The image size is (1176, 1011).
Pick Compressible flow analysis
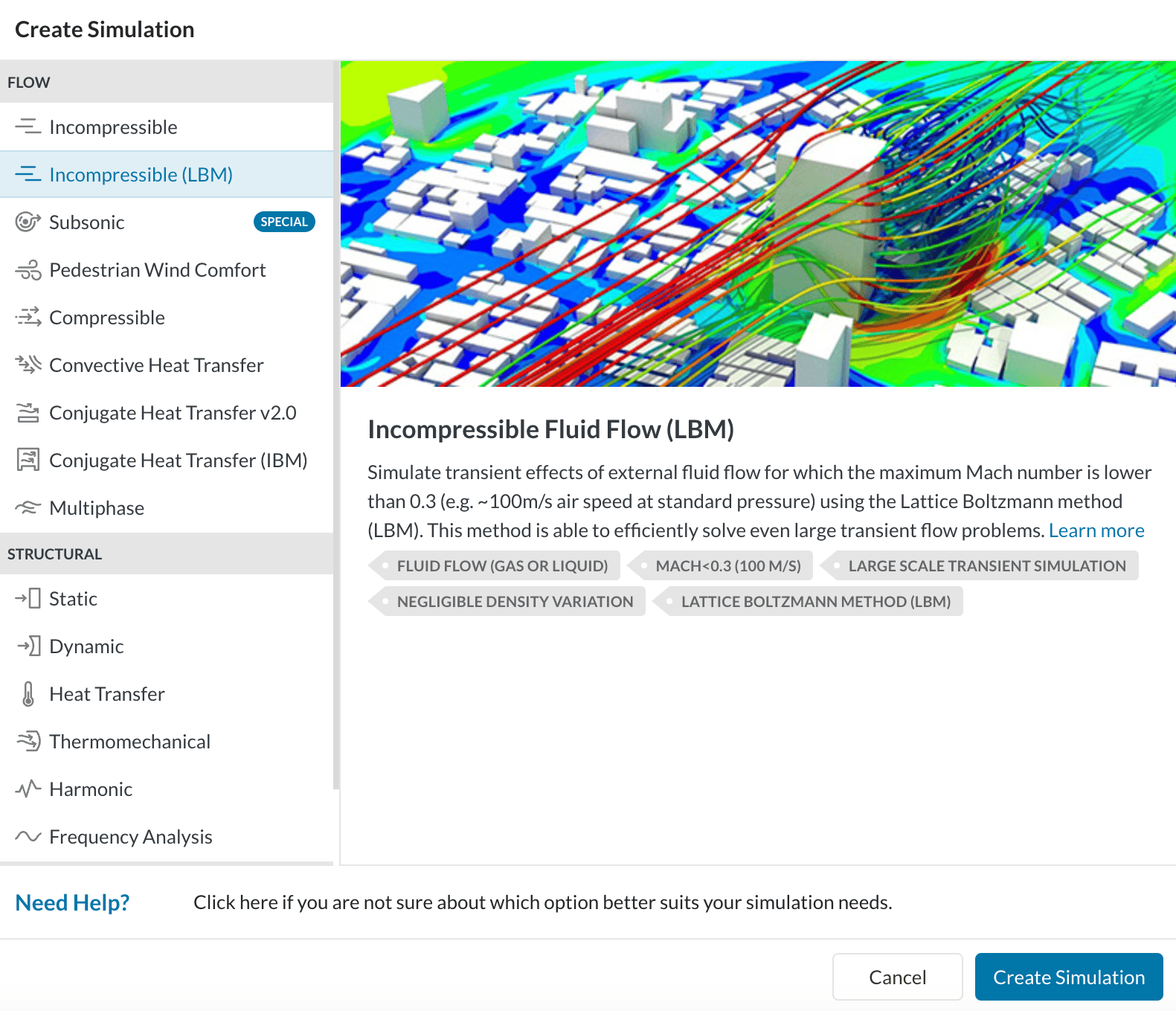pyautogui.click(x=167, y=318)
